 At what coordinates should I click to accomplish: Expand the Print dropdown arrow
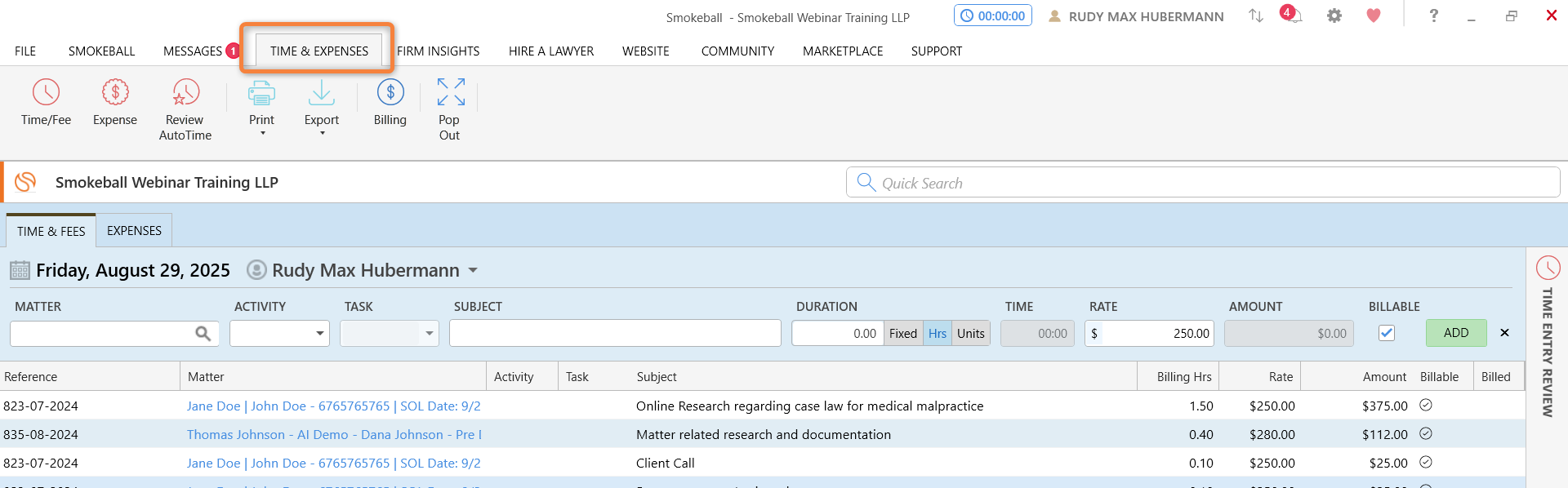point(262,134)
